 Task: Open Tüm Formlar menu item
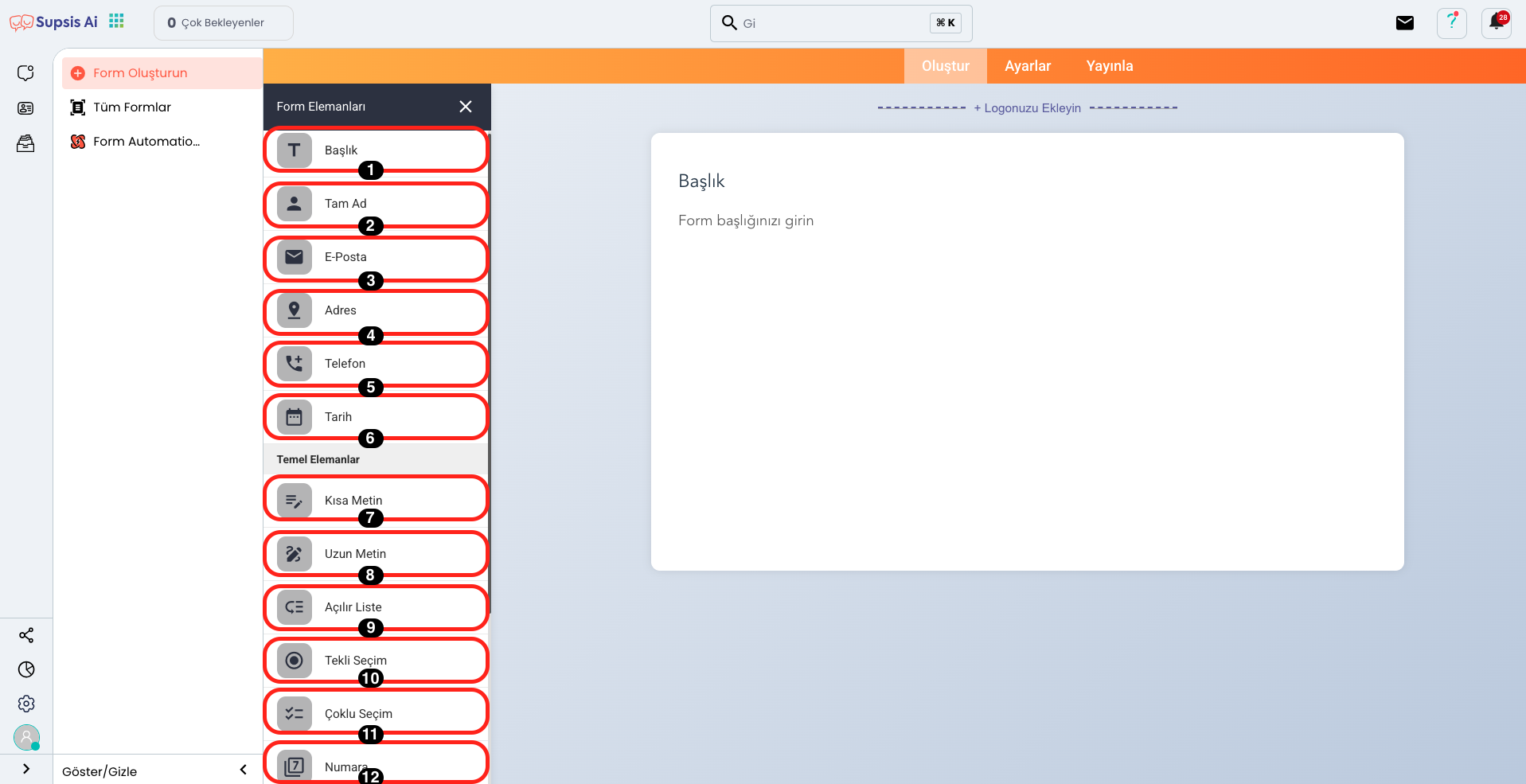click(162, 107)
